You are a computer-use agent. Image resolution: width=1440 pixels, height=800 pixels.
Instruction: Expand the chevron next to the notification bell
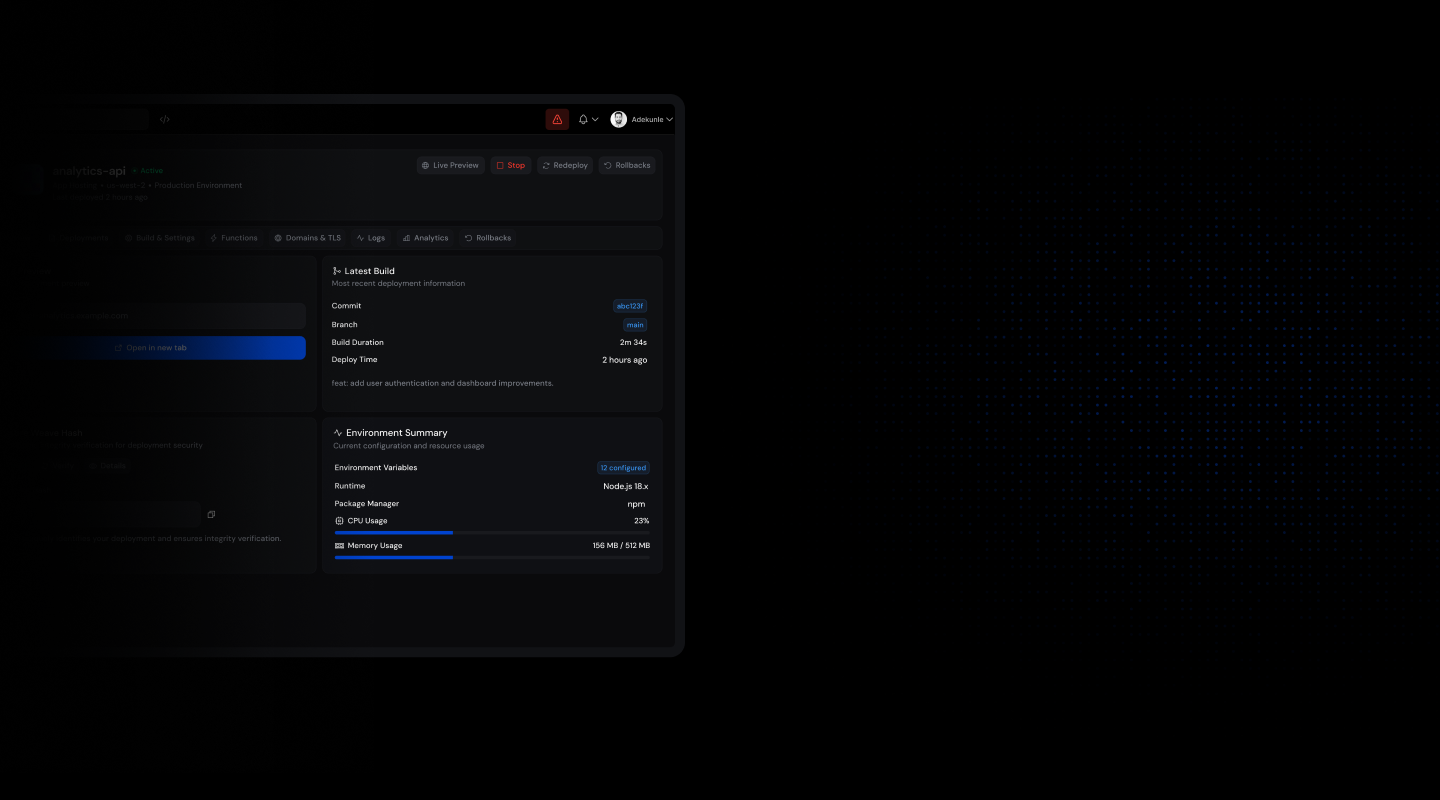pos(594,119)
